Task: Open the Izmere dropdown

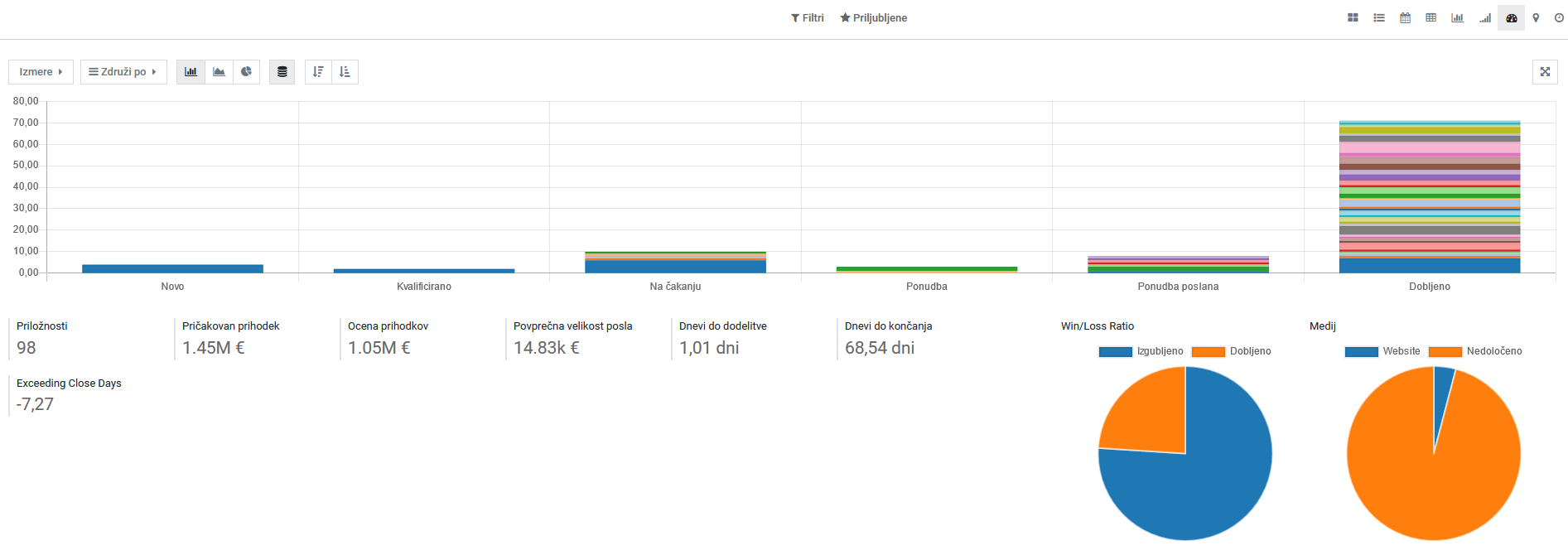Action: point(41,72)
